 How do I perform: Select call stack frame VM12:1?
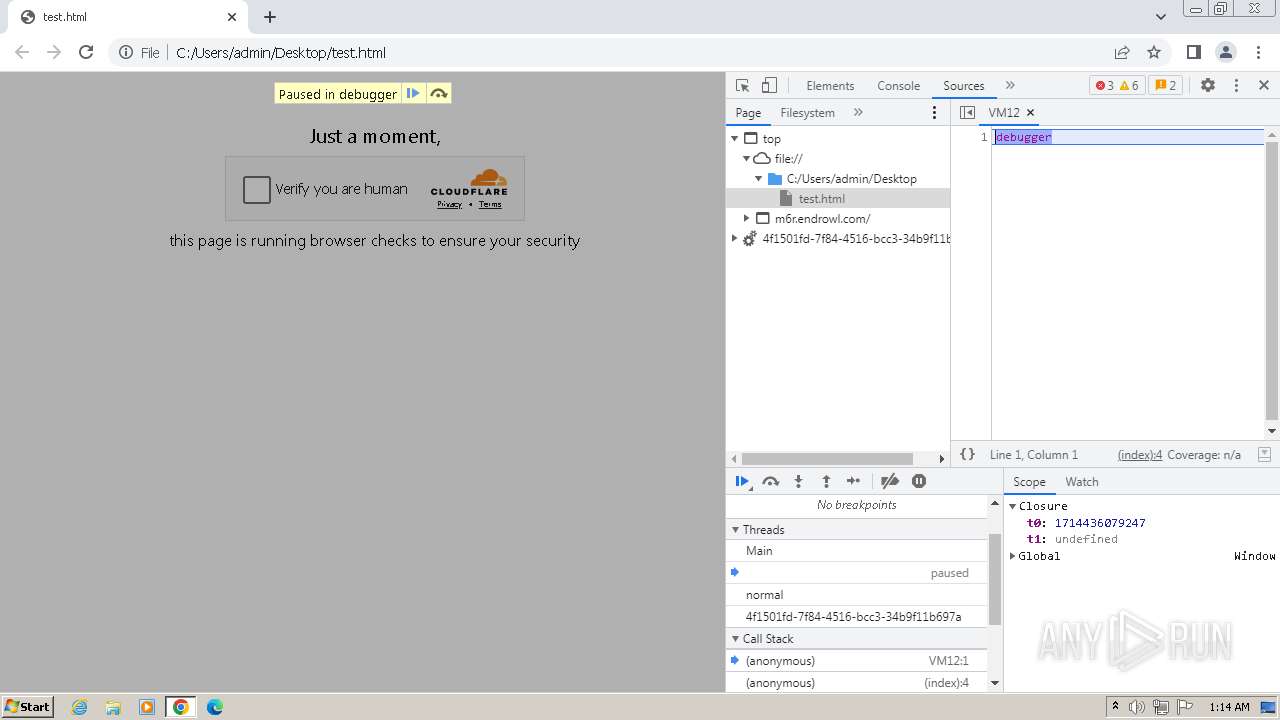tap(857, 661)
